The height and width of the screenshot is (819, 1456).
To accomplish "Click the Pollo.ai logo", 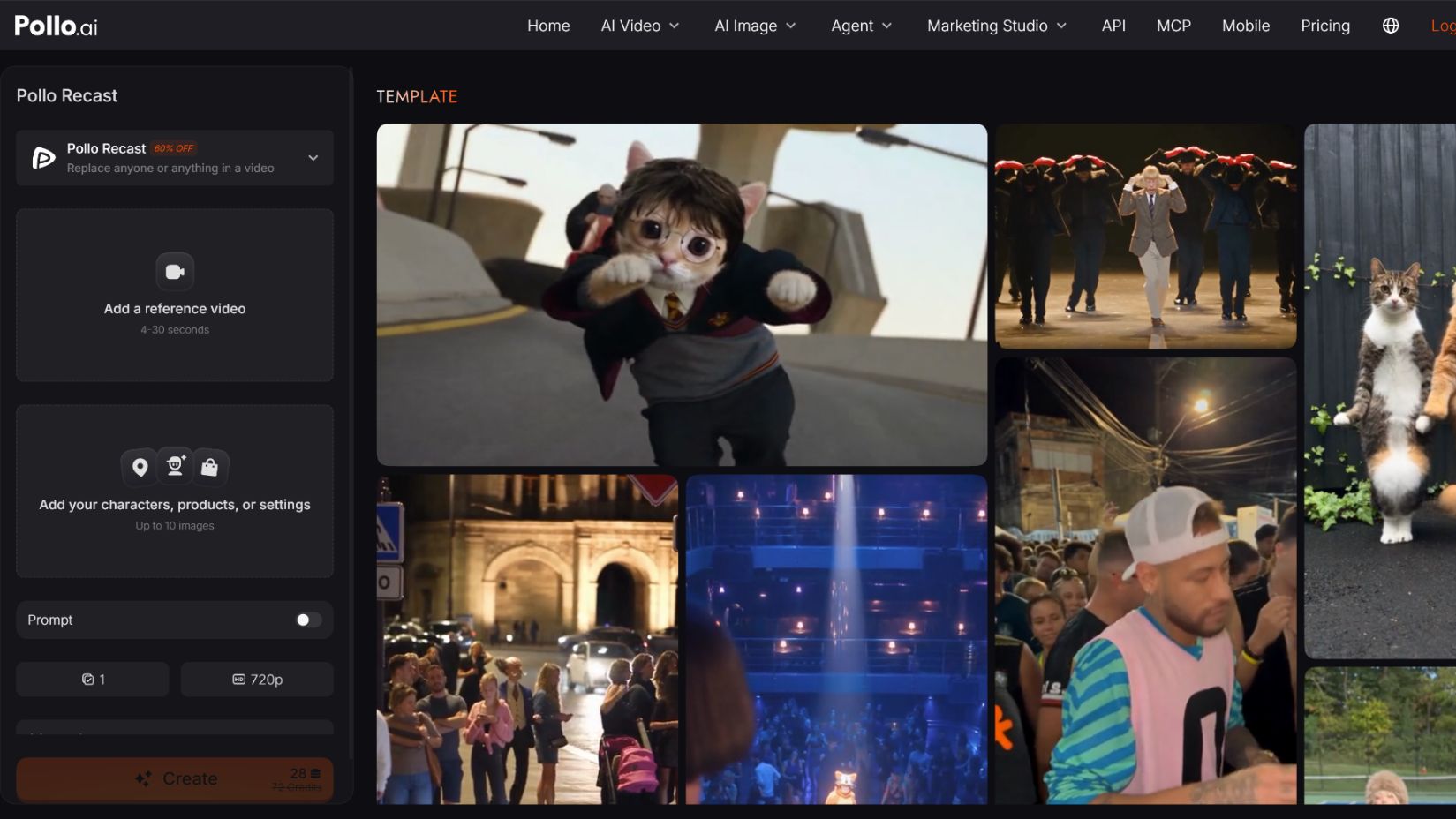I will pos(56,26).
